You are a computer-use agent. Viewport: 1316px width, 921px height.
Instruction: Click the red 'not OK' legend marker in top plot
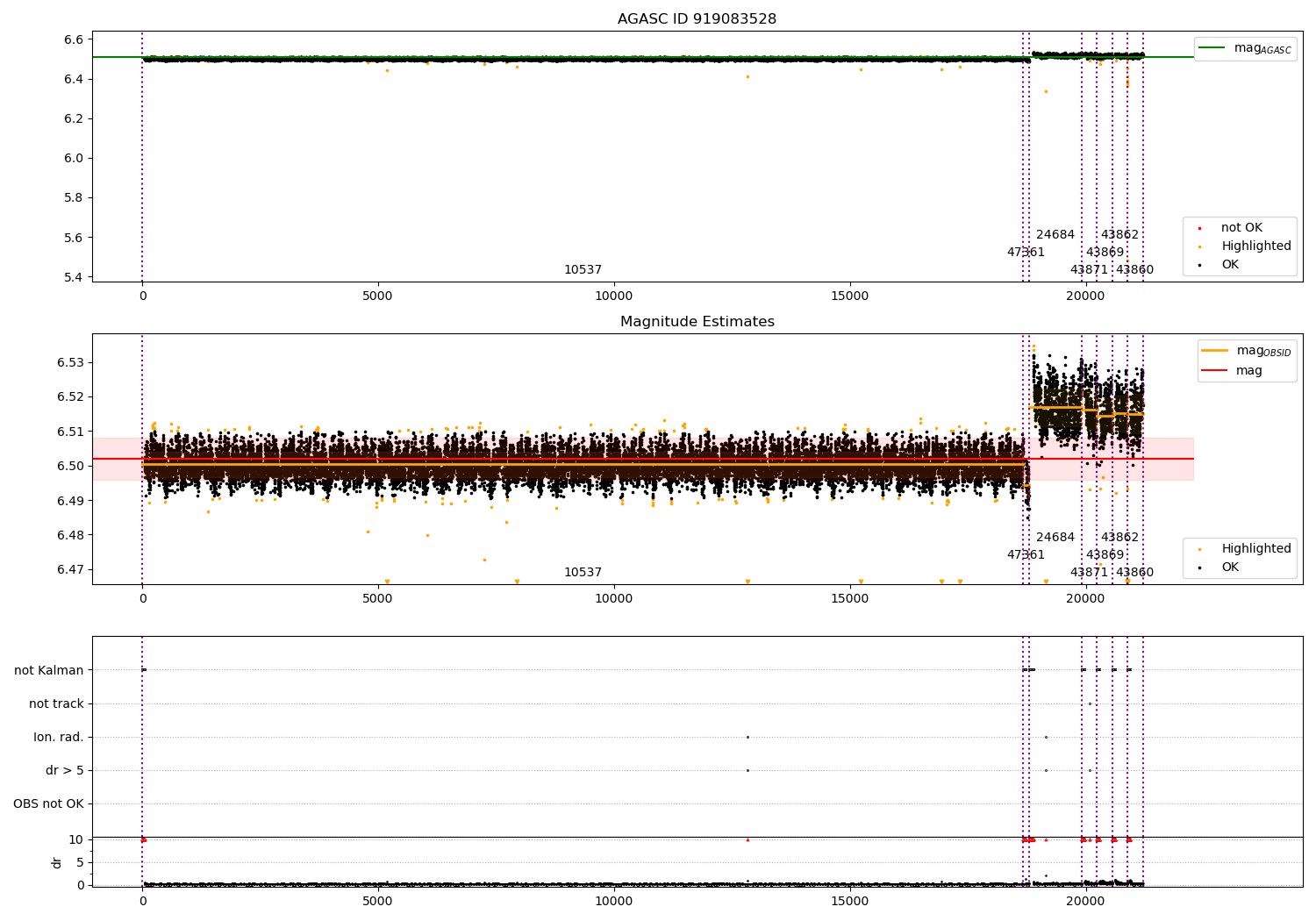pyautogui.click(x=1199, y=228)
